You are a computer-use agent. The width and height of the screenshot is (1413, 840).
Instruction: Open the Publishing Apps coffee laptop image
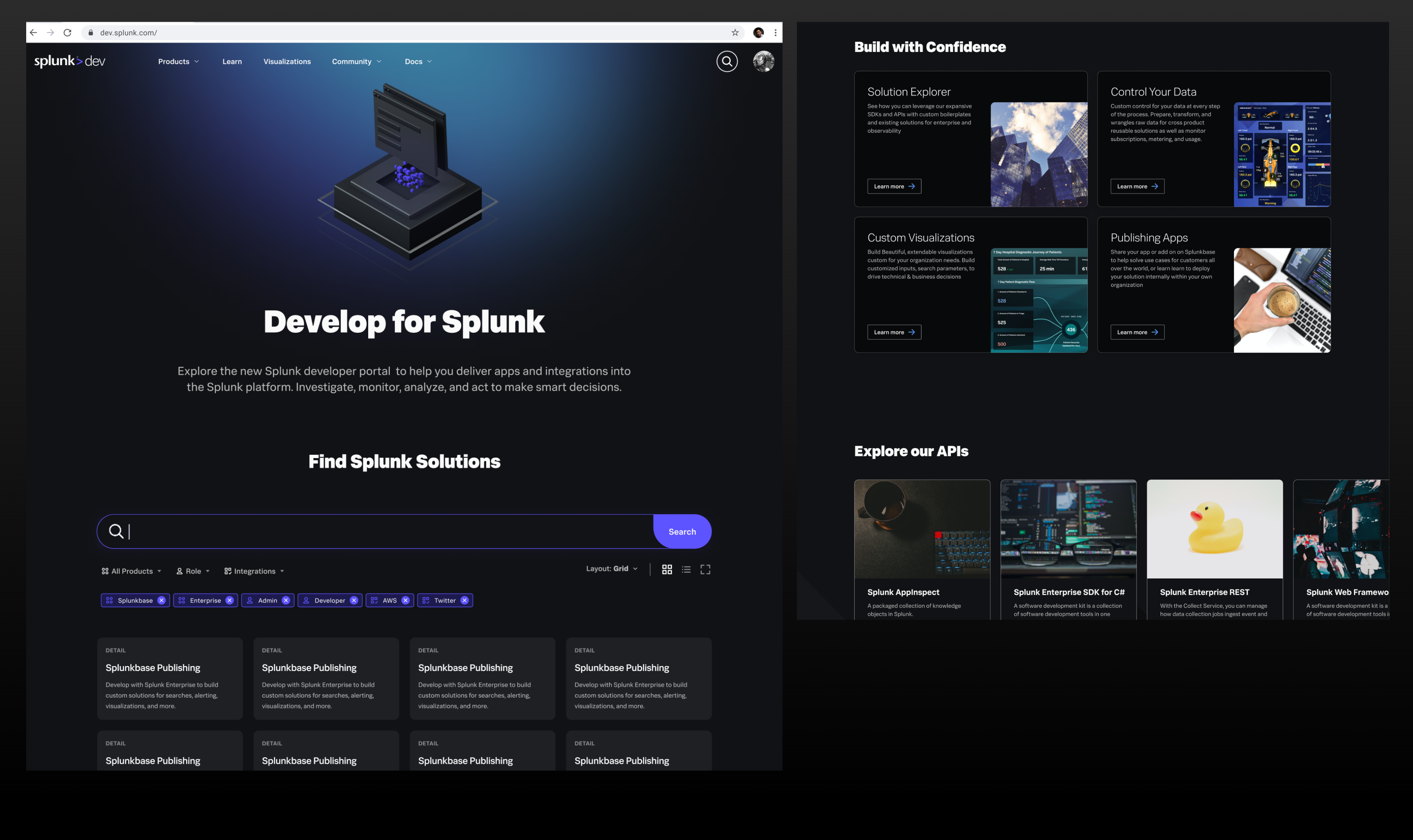[1282, 300]
